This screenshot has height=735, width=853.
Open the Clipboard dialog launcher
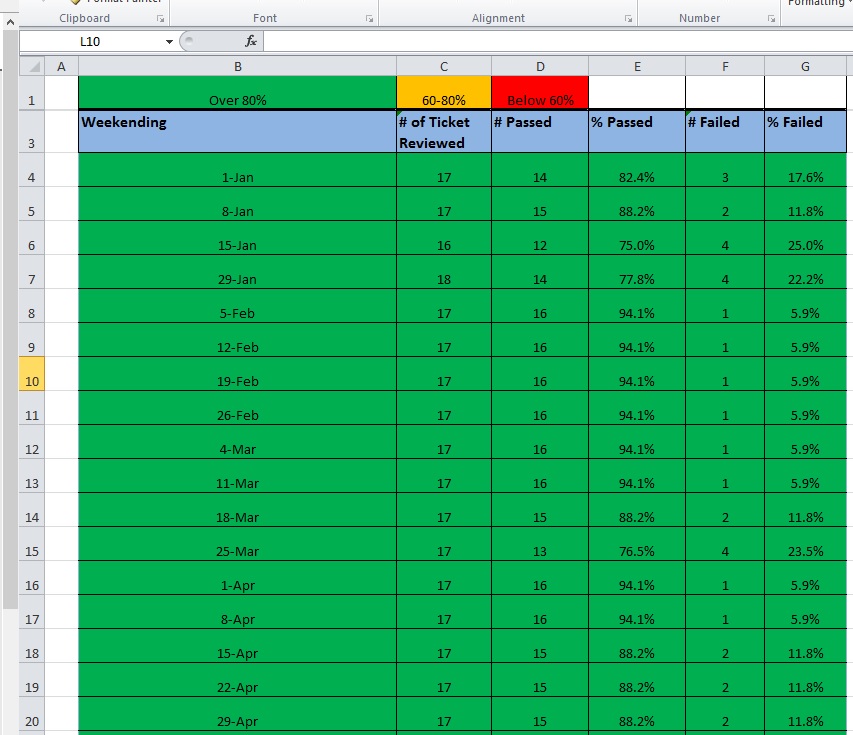pos(160,18)
